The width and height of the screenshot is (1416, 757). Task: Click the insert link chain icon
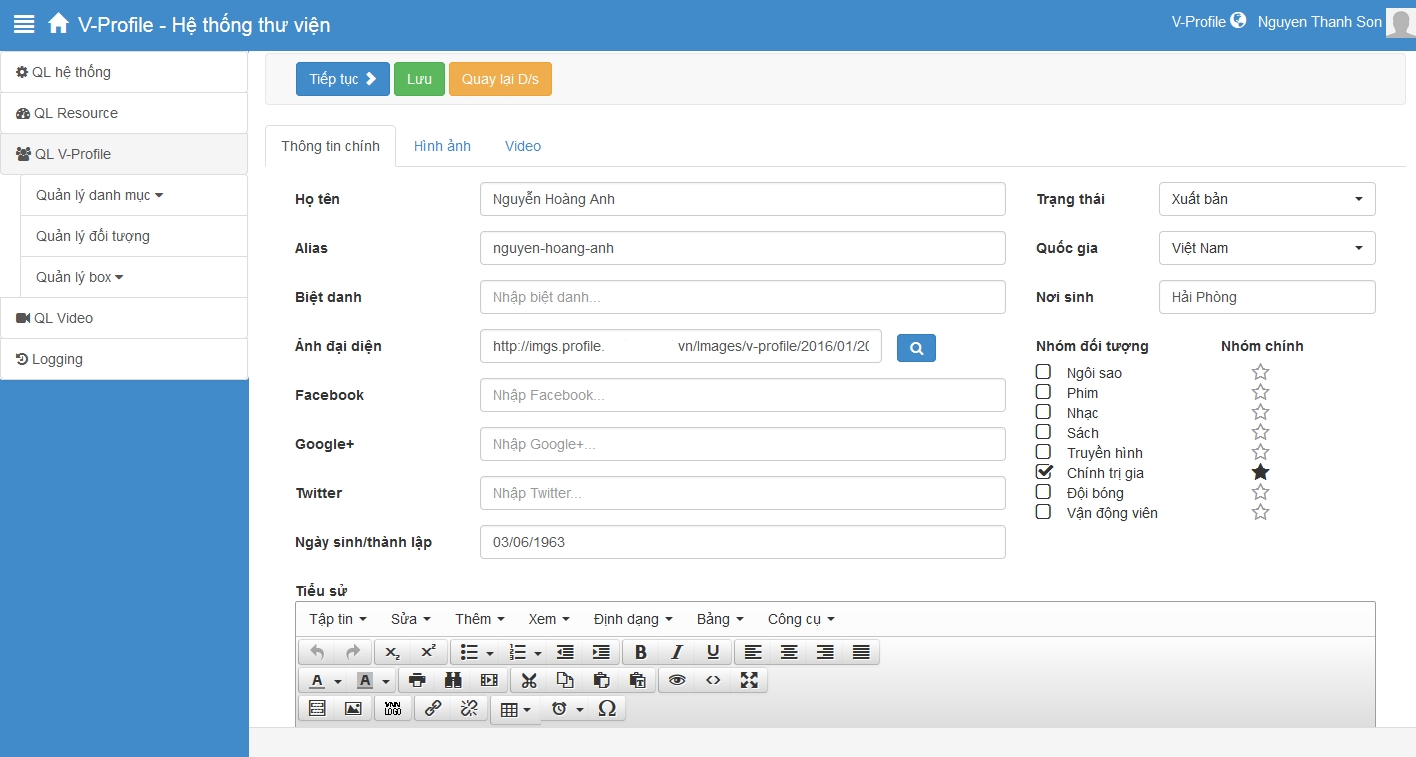tap(433, 708)
